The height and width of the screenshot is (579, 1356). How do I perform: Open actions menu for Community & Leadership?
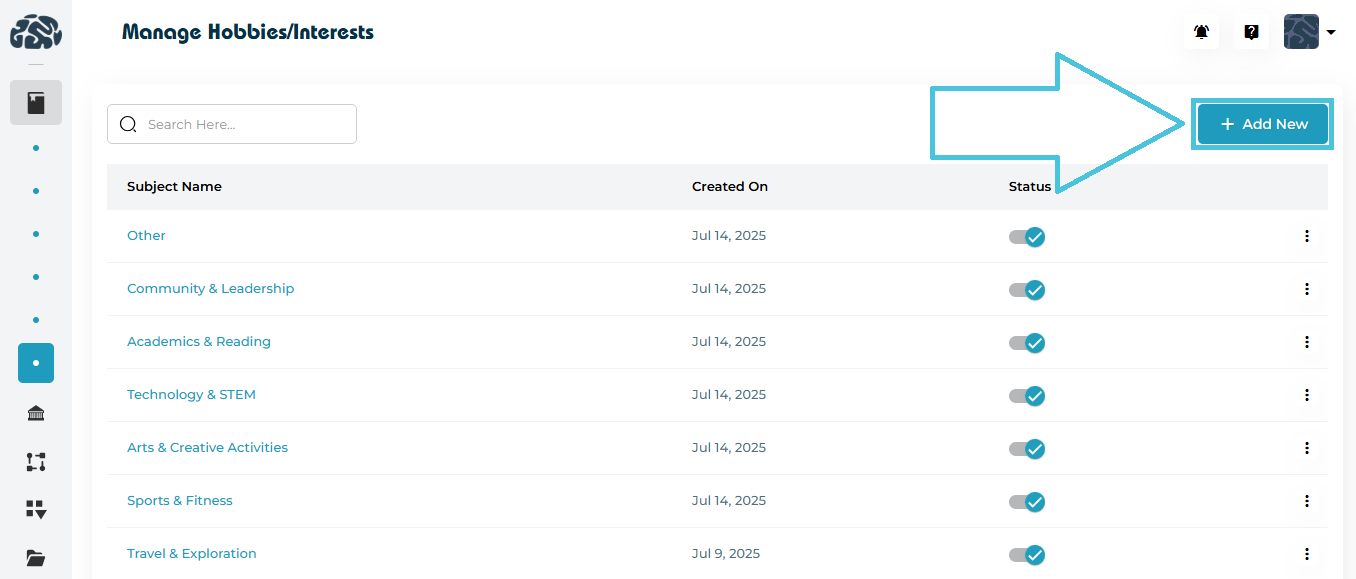1306,289
